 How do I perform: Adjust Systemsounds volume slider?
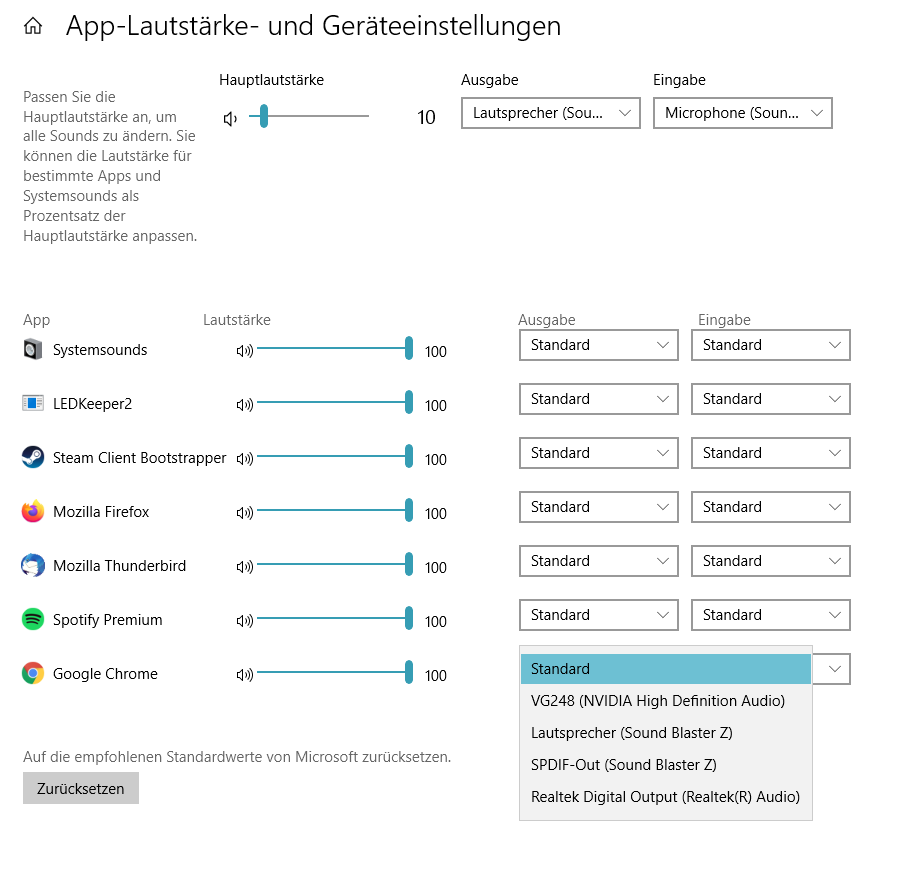click(x=335, y=348)
